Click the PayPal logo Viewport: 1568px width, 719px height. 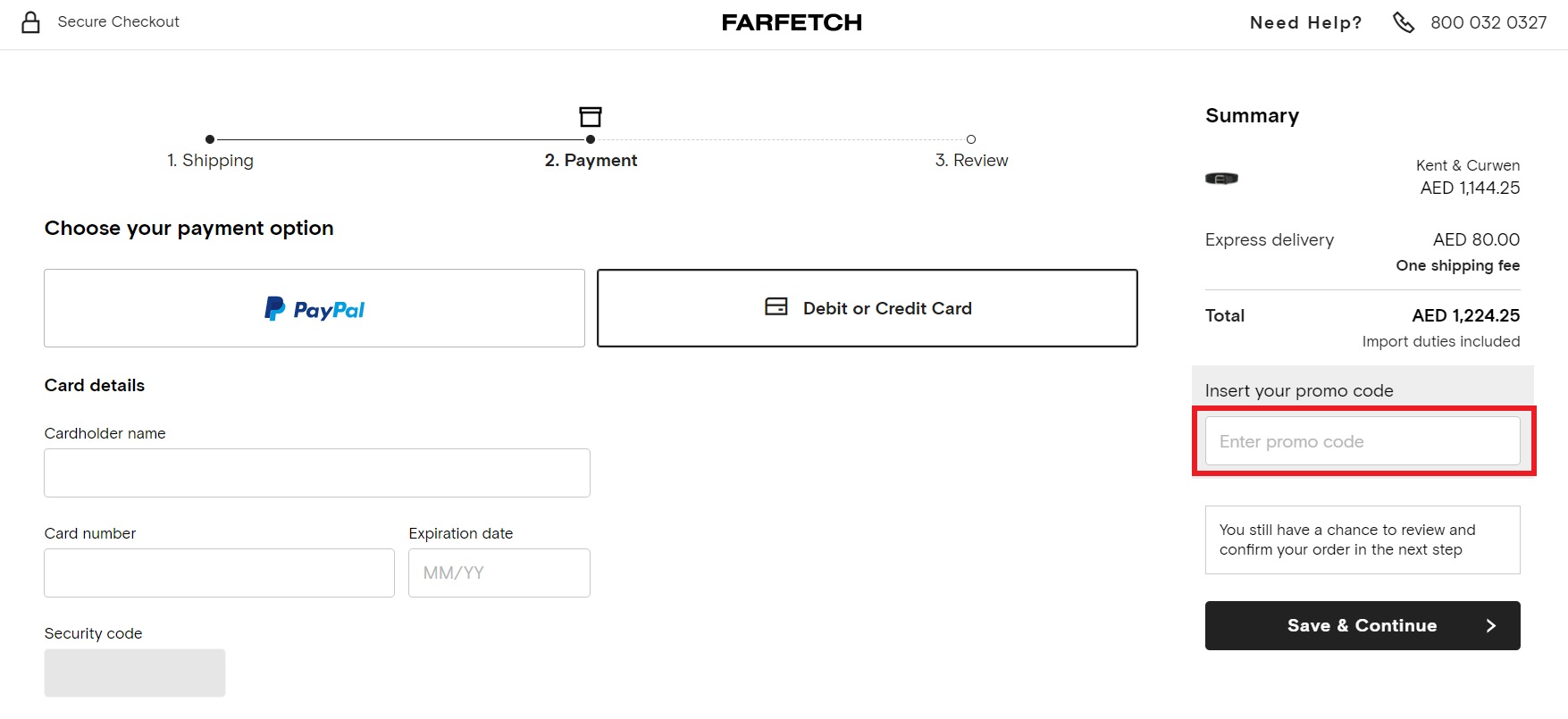tap(314, 309)
